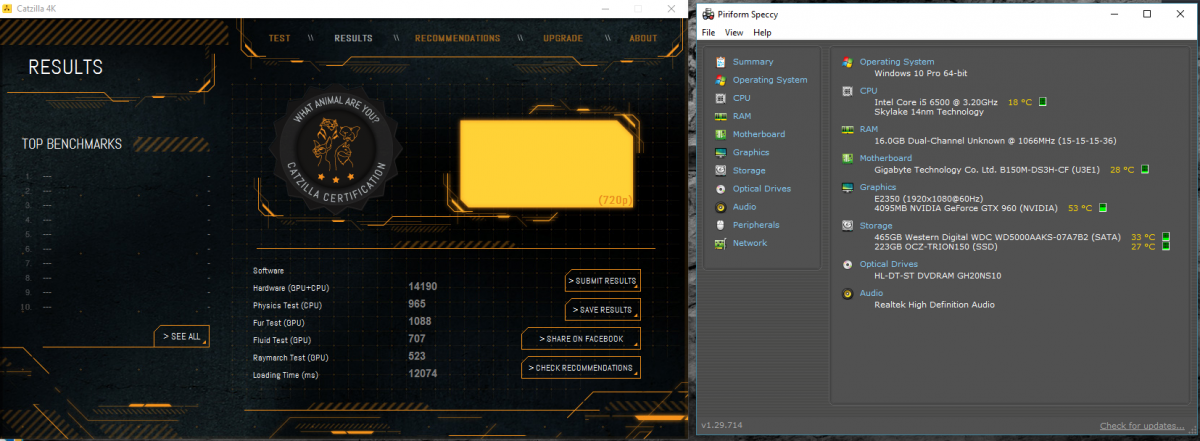The image size is (1200, 441).
Task: Click the Optical Drives heading icon in summary
Action: click(x=848, y=265)
